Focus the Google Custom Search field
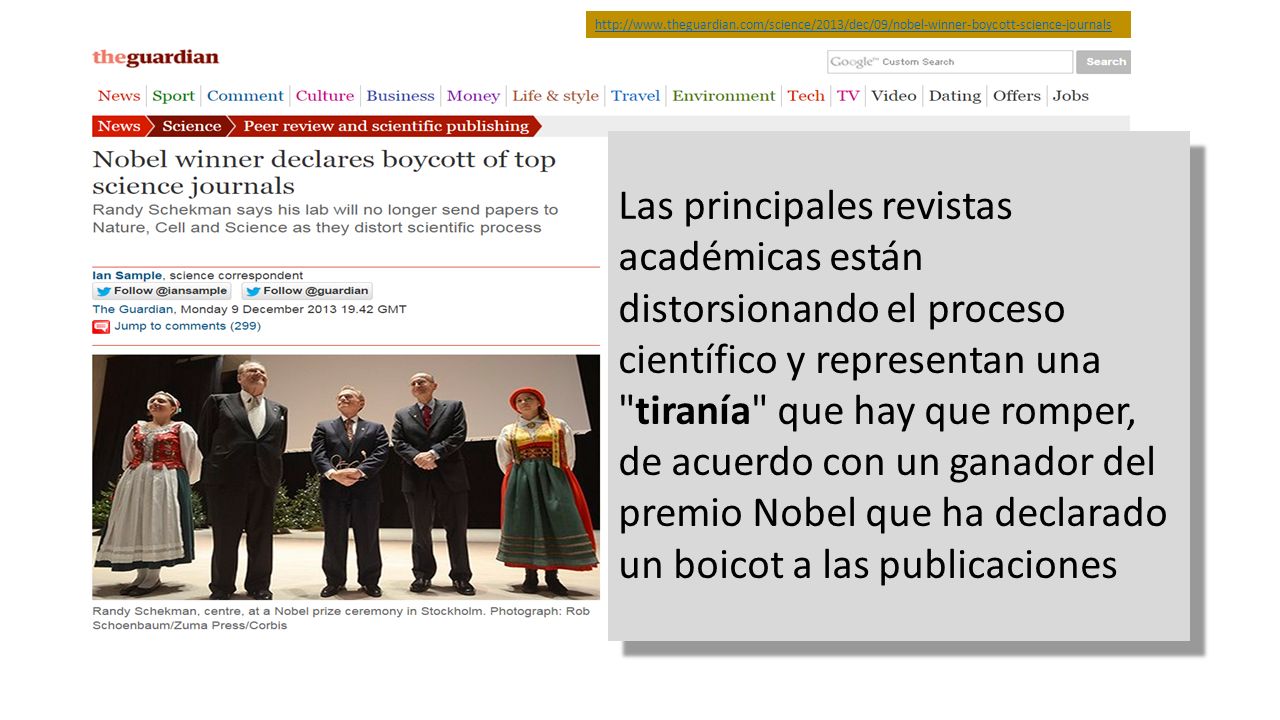Screen dimensions: 1280x720 coord(949,62)
